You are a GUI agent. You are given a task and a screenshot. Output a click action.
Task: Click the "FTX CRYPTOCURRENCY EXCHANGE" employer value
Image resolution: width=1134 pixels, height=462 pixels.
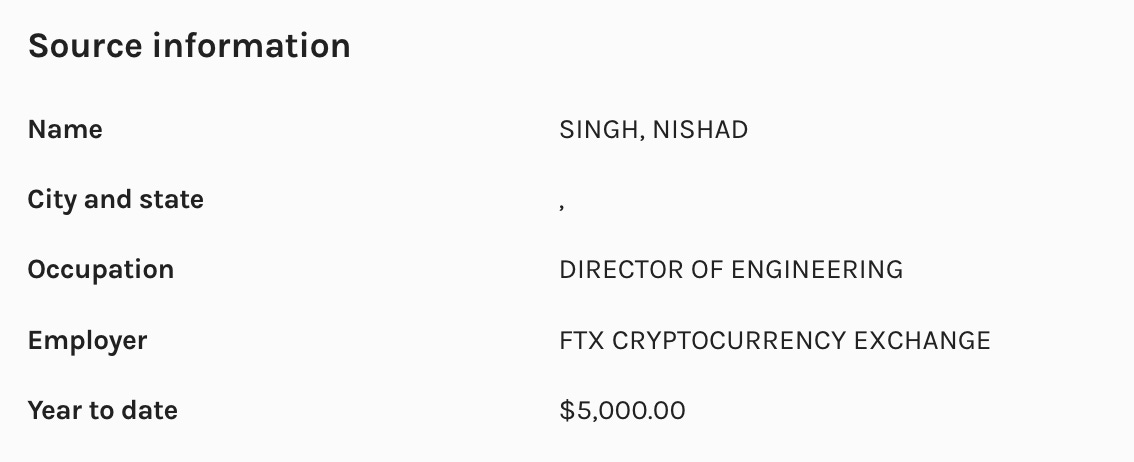click(x=775, y=340)
